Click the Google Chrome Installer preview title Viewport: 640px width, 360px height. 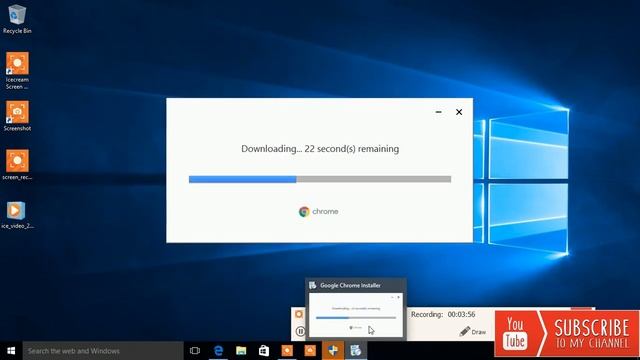click(x=350, y=285)
